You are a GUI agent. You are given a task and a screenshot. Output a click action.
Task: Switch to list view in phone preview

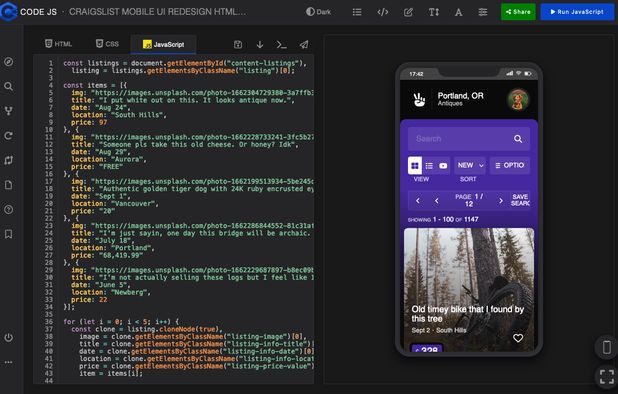429,165
